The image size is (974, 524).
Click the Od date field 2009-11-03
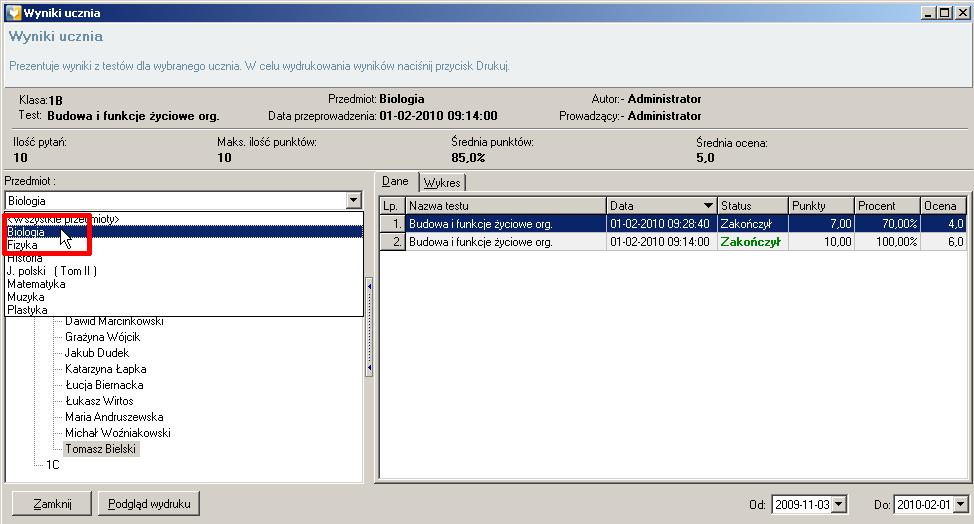click(802, 505)
